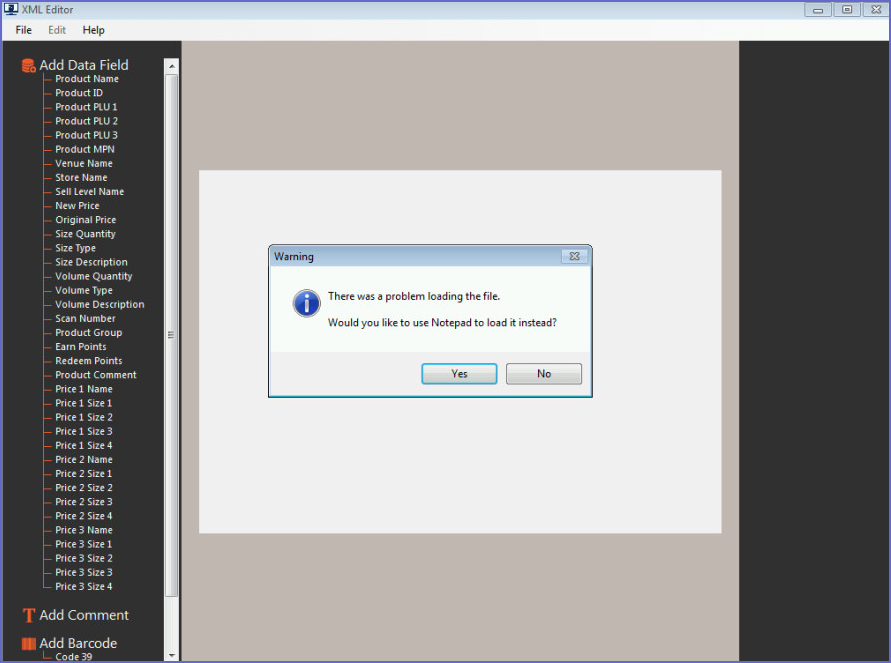Click the XML Editor app icon in title bar

pyautogui.click(x=11, y=10)
